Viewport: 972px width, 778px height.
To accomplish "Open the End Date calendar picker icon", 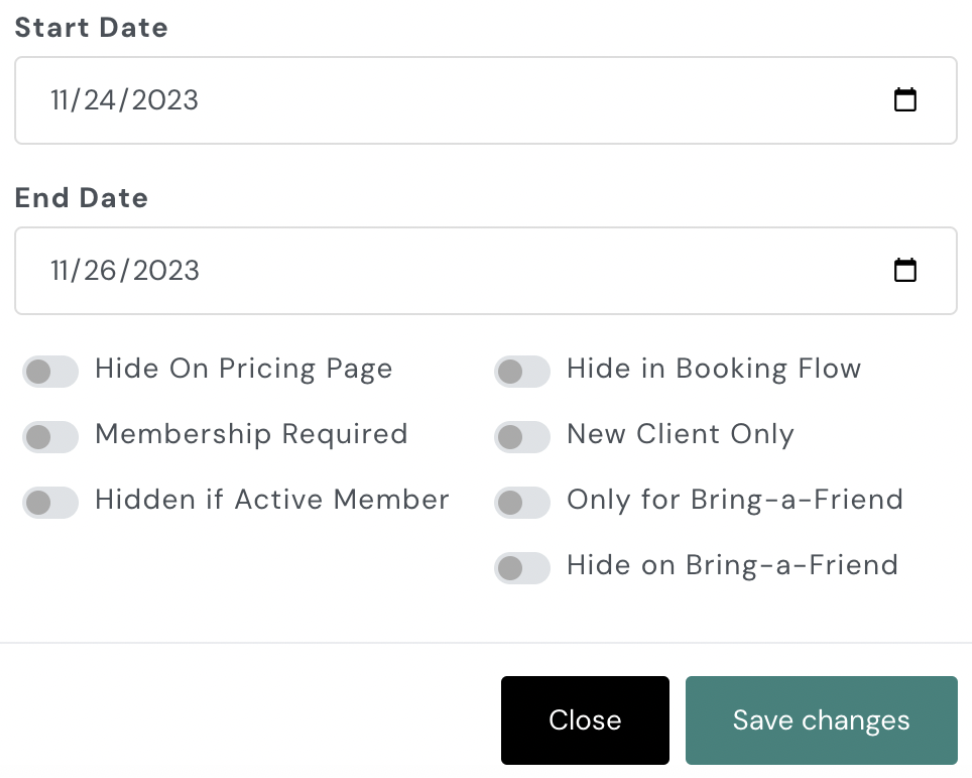I will click(905, 270).
